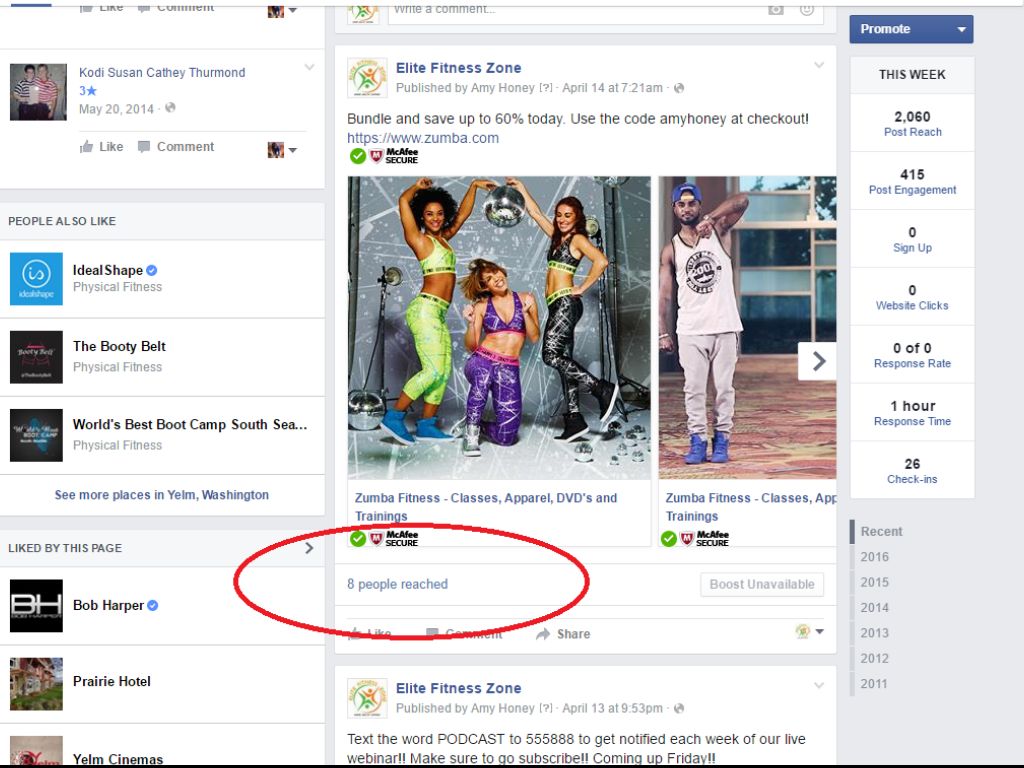Open the zumba.com link in post
This screenshot has height=768, width=1024.
pyautogui.click(x=422, y=138)
